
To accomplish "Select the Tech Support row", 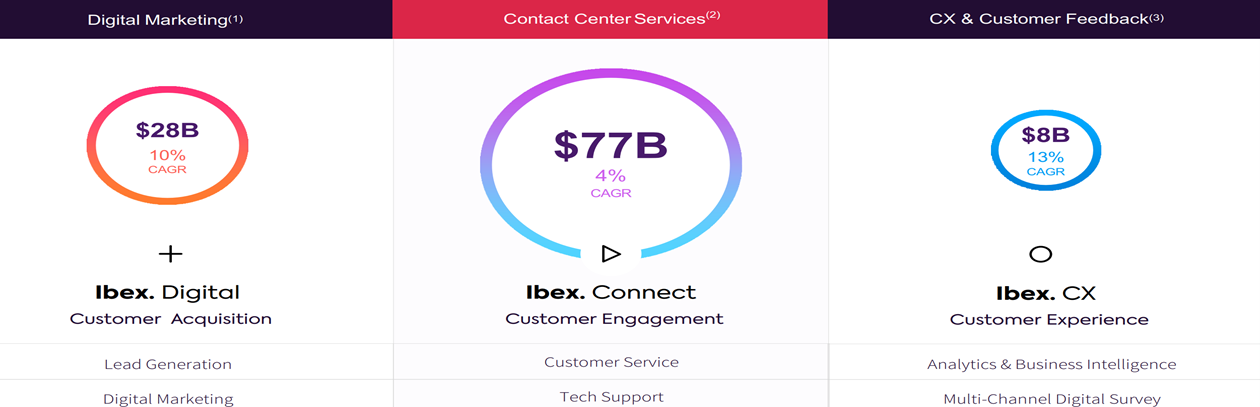I will click(611, 394).
